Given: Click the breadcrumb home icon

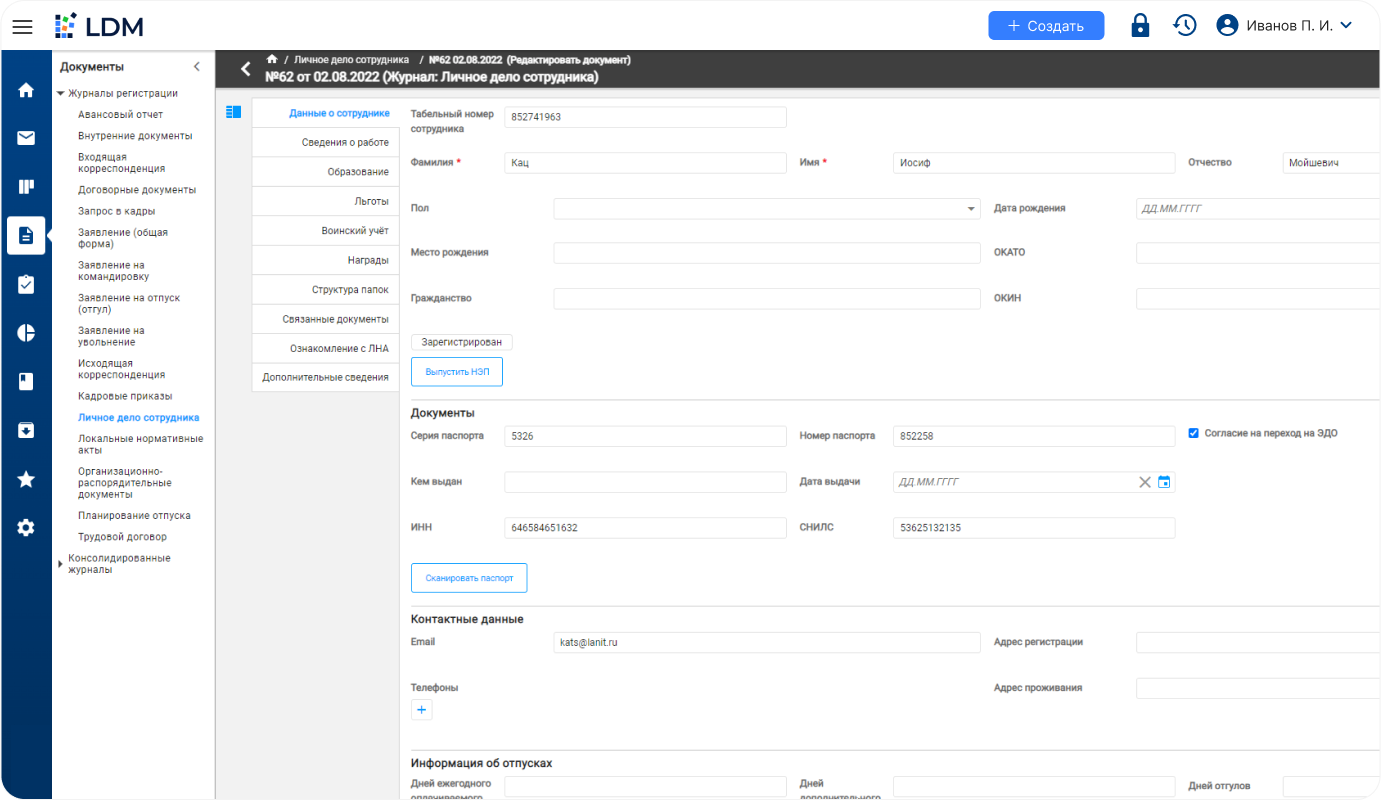Looking at the screenshot, I should tap(271, 59).
